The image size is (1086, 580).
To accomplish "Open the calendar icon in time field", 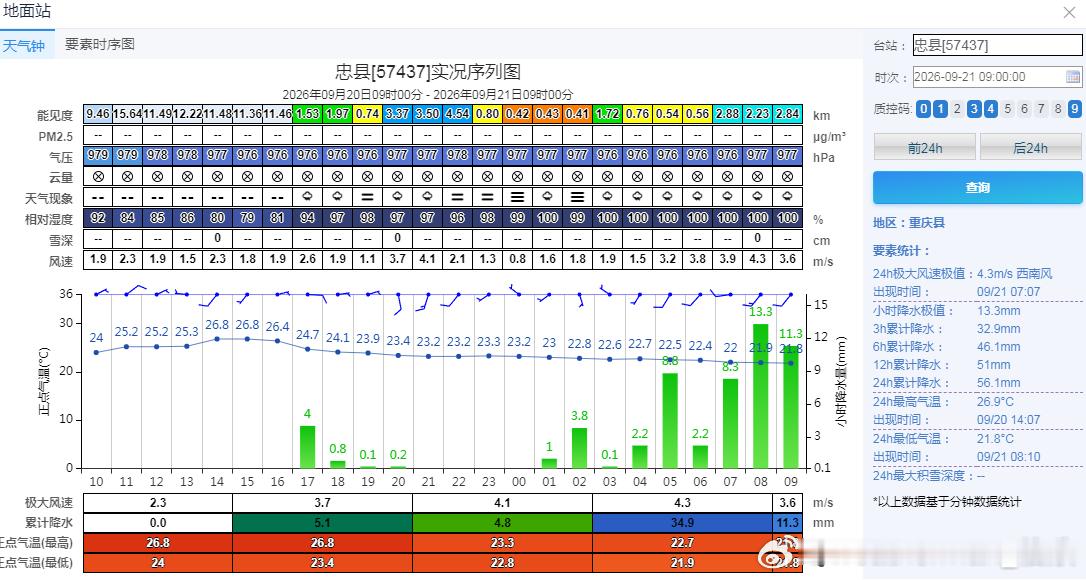I will [1073, 76].
